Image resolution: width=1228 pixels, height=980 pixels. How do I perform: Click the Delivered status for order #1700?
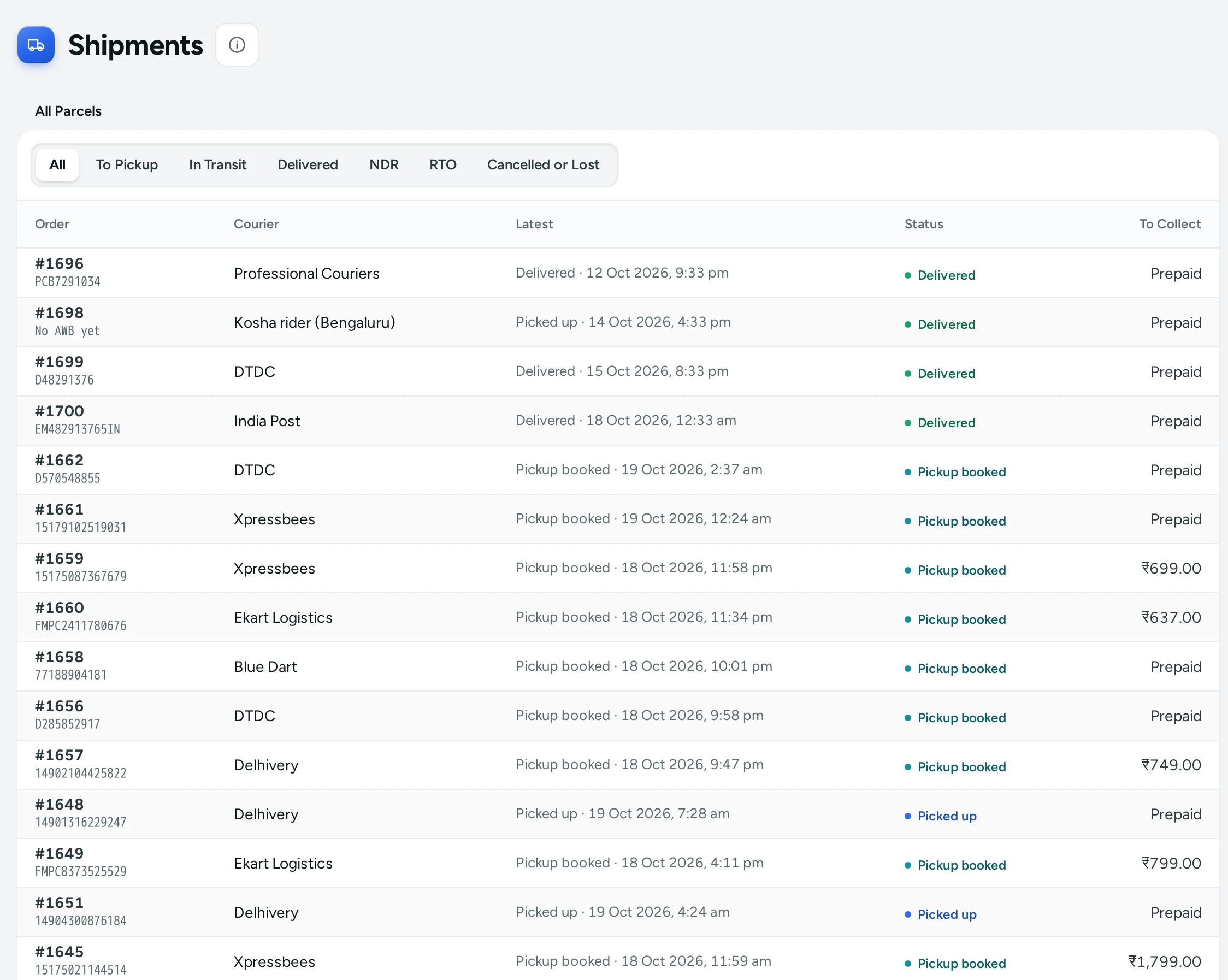[940, 422]
